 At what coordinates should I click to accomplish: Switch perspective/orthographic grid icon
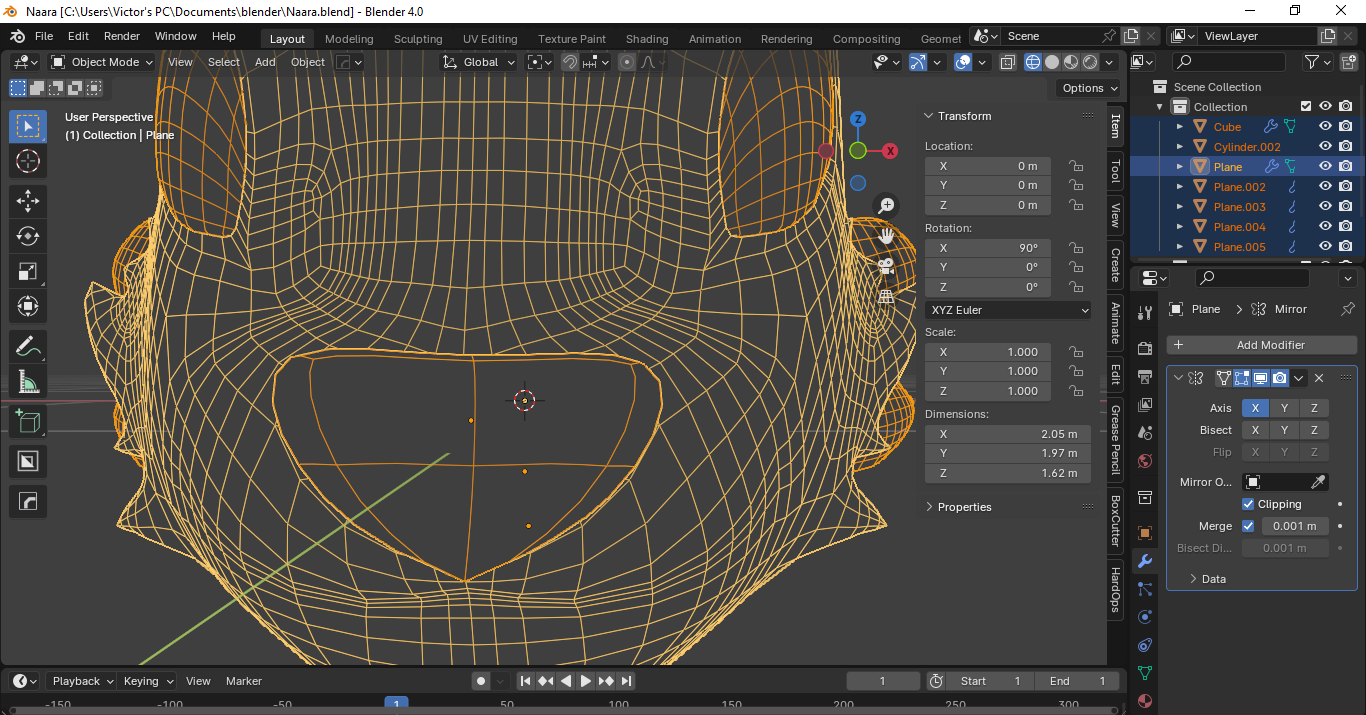pos(886,296)
